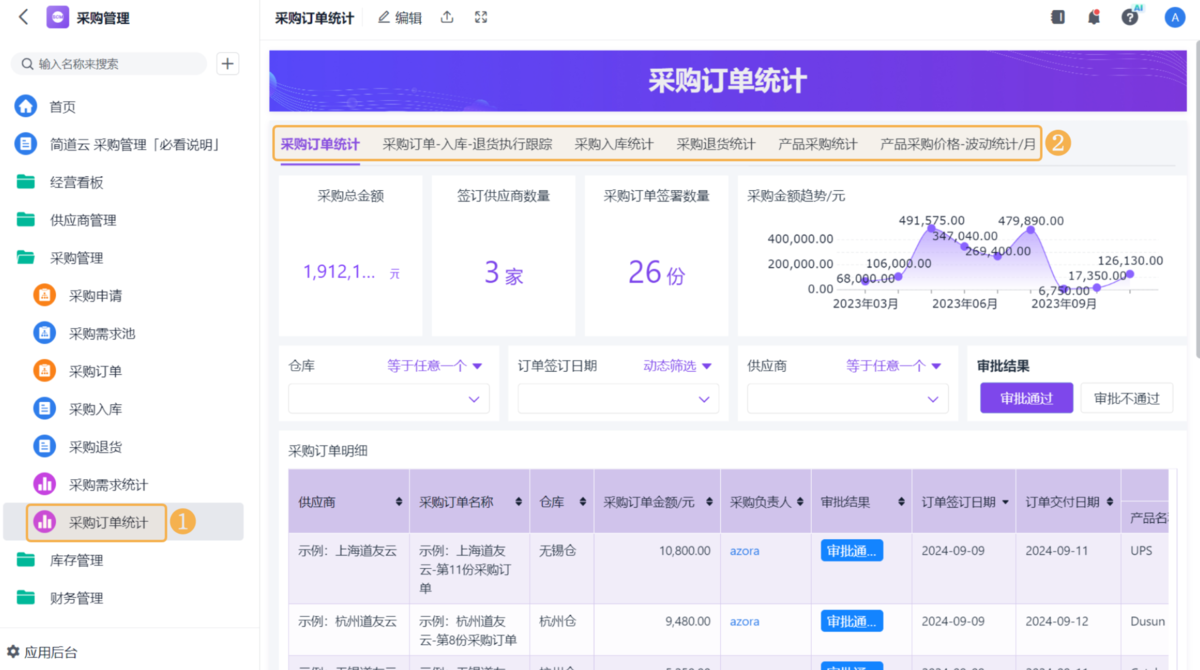
Task: Open the 仓库 filter dropdown field
Action: pos(388,399)
